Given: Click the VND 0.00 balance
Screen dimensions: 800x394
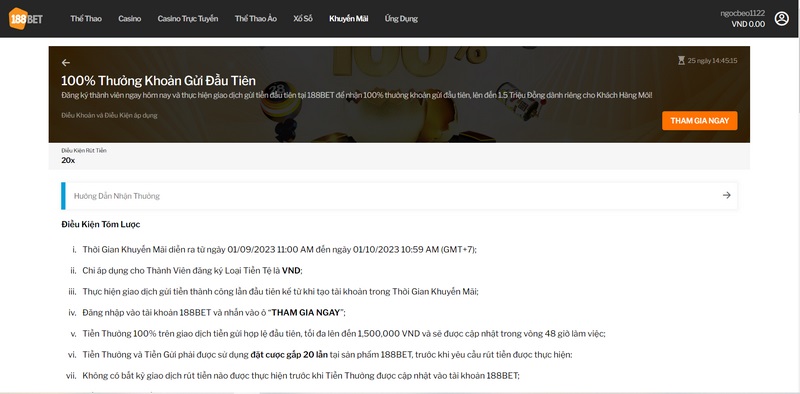Looking at the screenshot, I should (748, 24).
